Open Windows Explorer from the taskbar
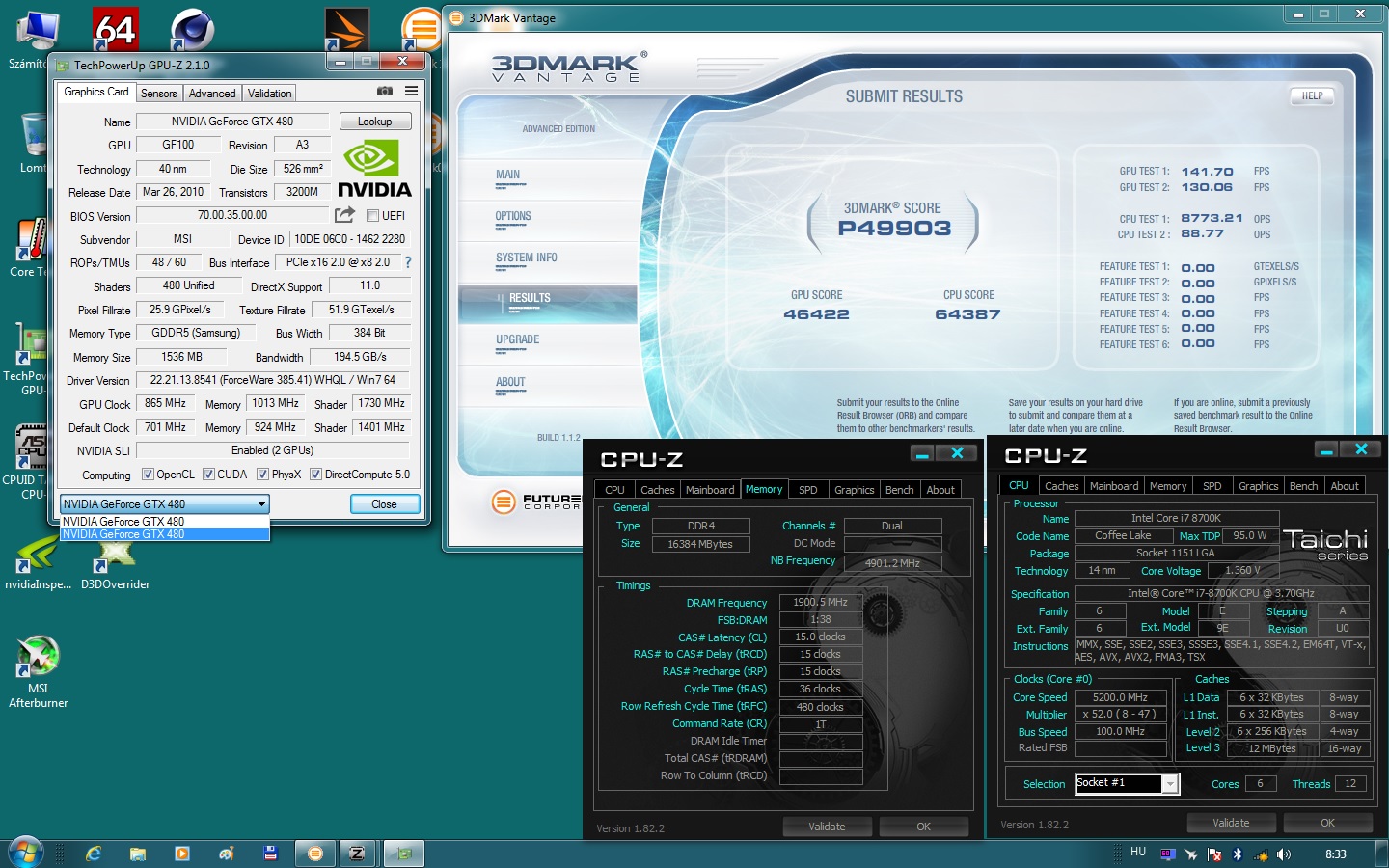 pos(138,854)
